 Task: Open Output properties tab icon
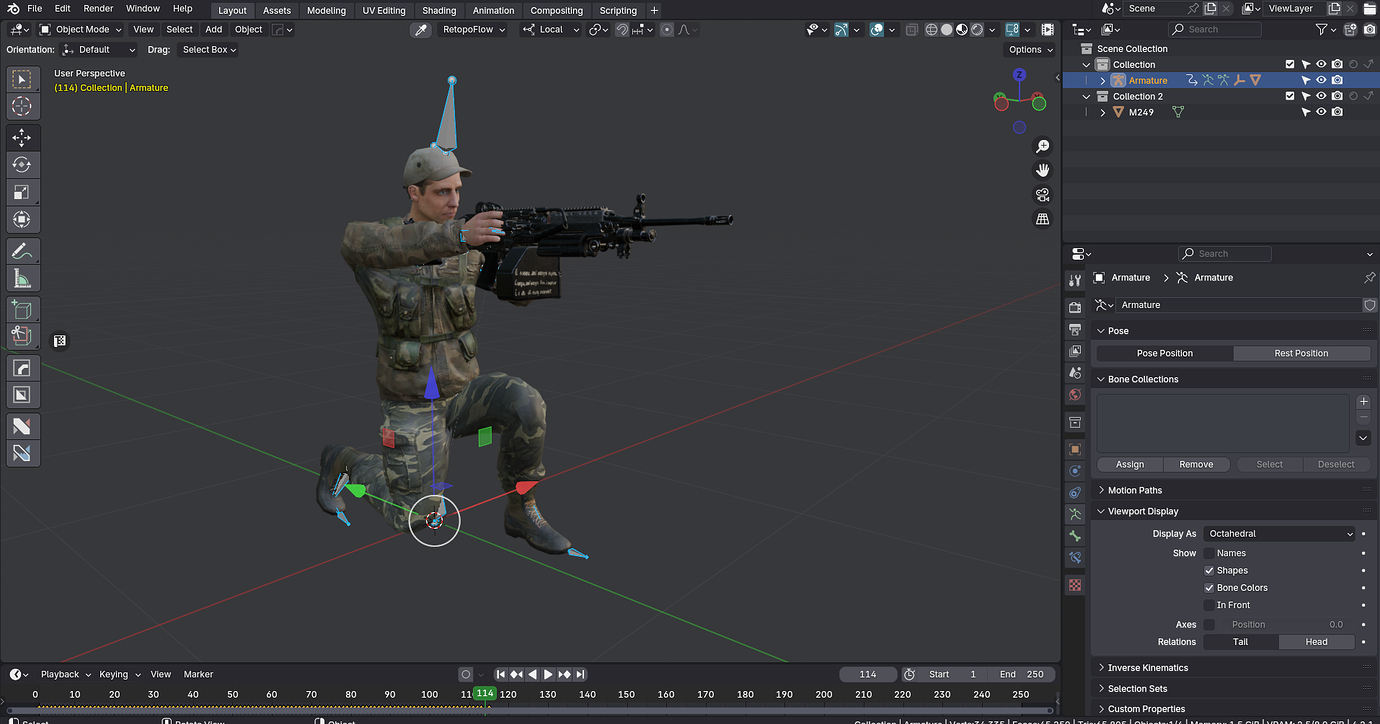(x=1075, y=329)
